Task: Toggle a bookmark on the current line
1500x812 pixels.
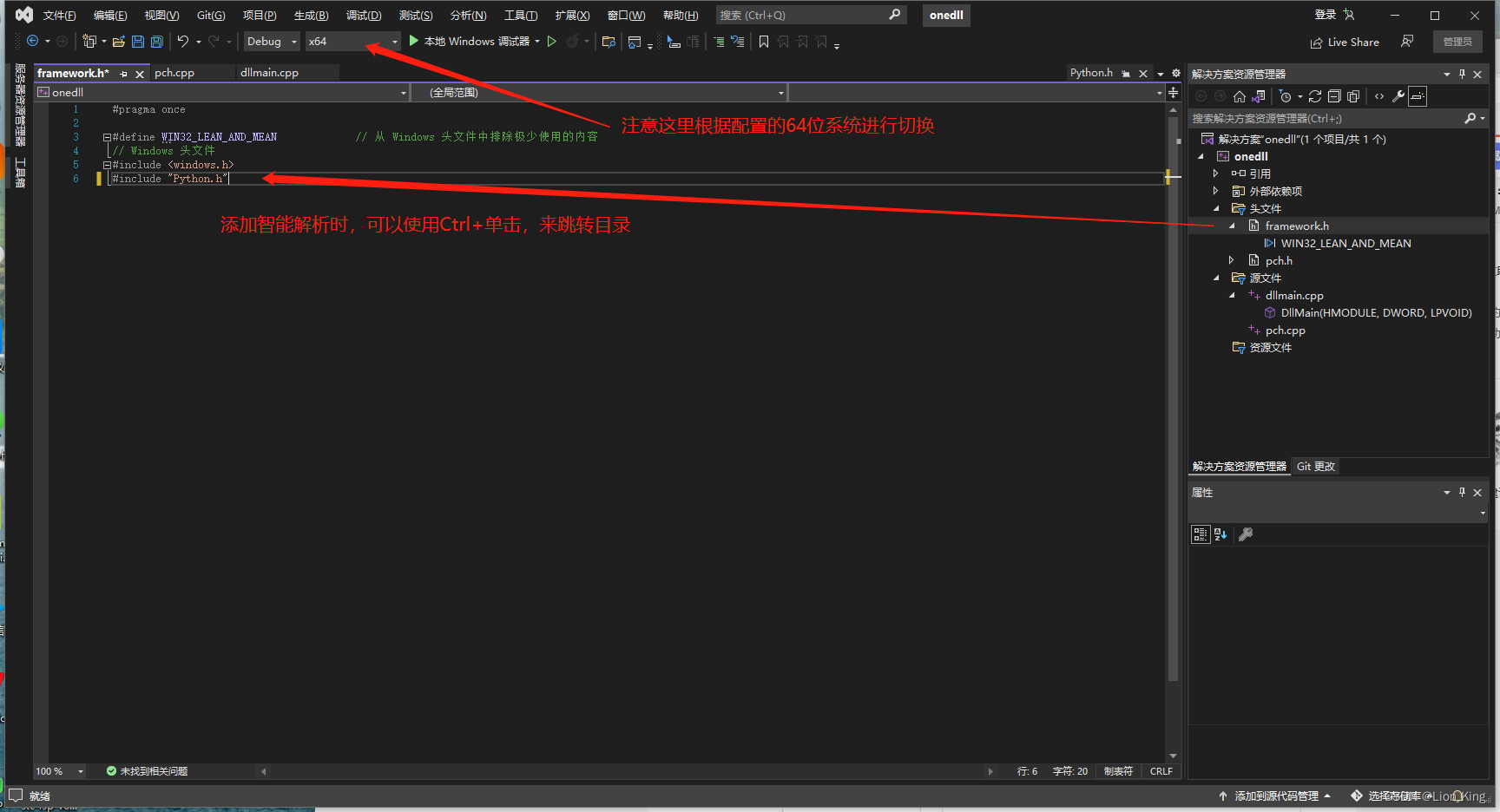Action: [763, 41]
